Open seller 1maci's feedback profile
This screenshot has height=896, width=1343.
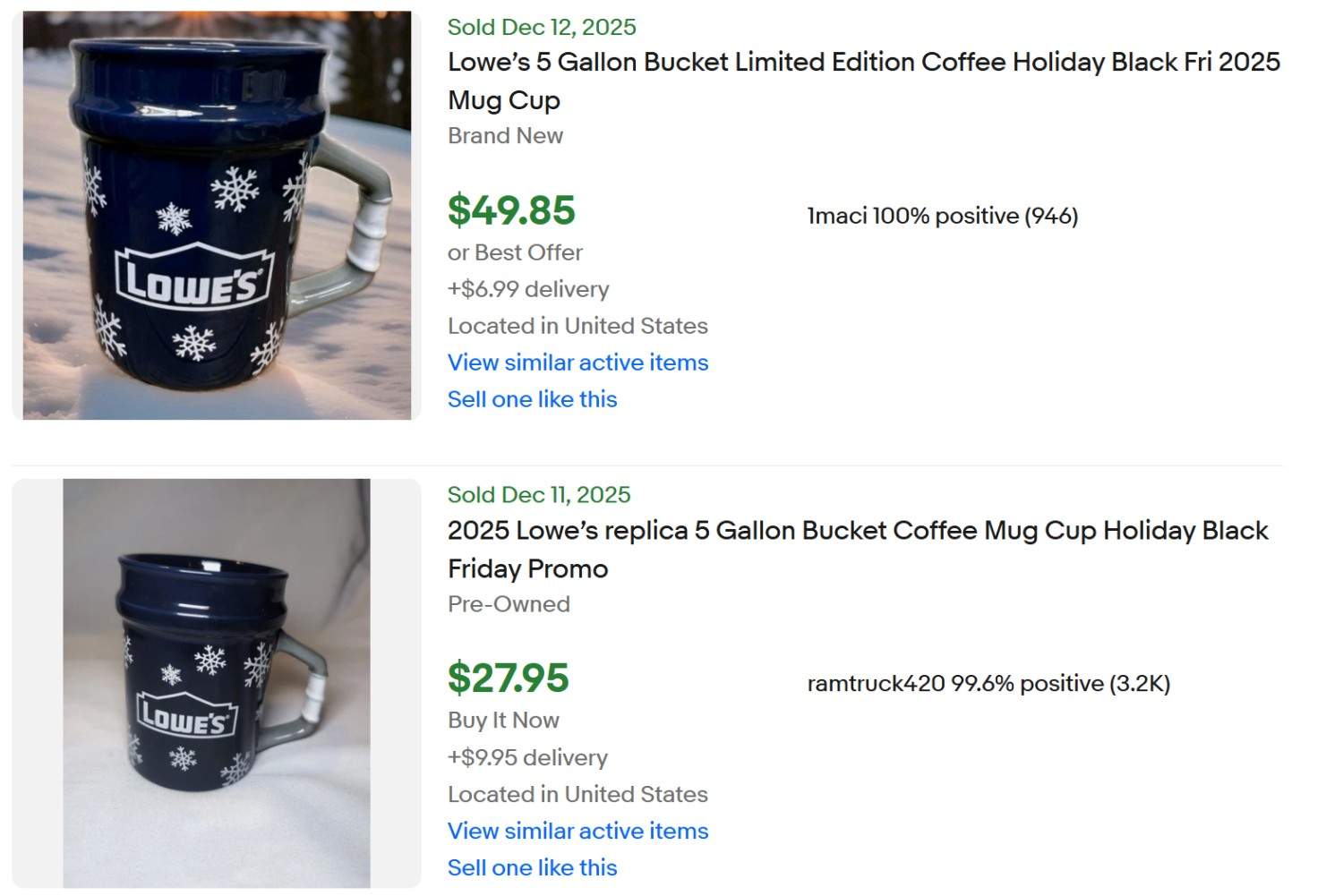(942, 216)
